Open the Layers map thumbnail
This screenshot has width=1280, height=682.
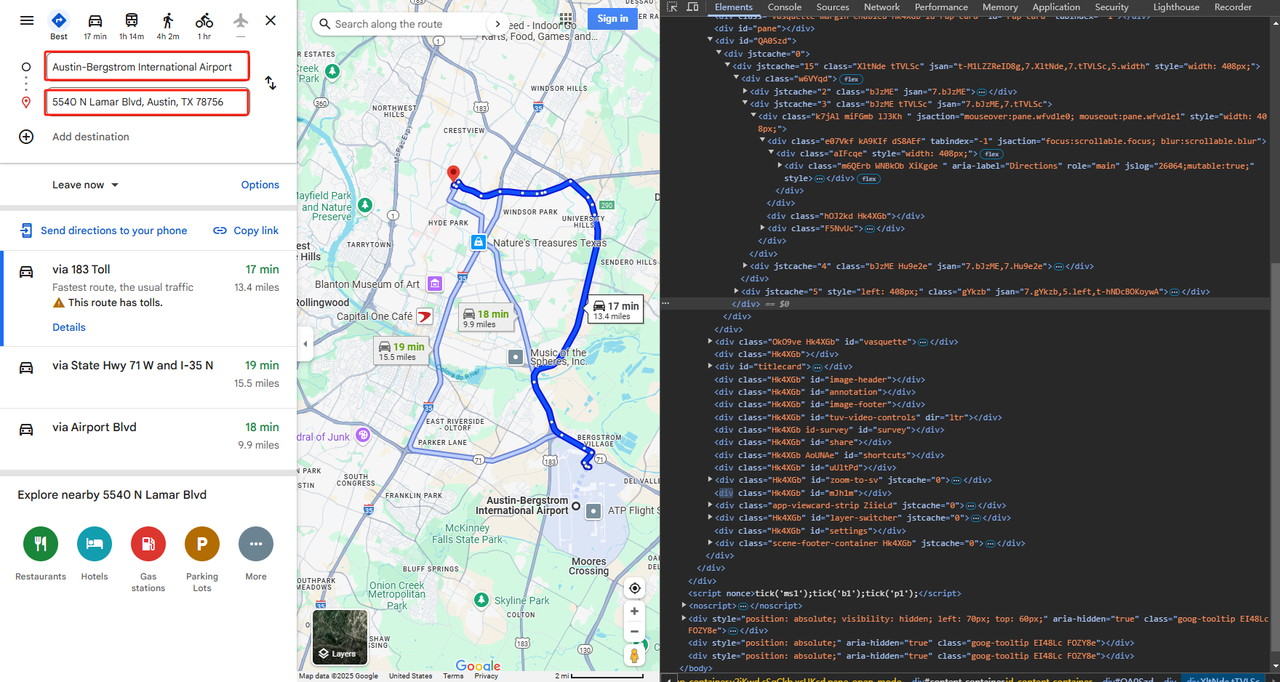coord(339,637)
